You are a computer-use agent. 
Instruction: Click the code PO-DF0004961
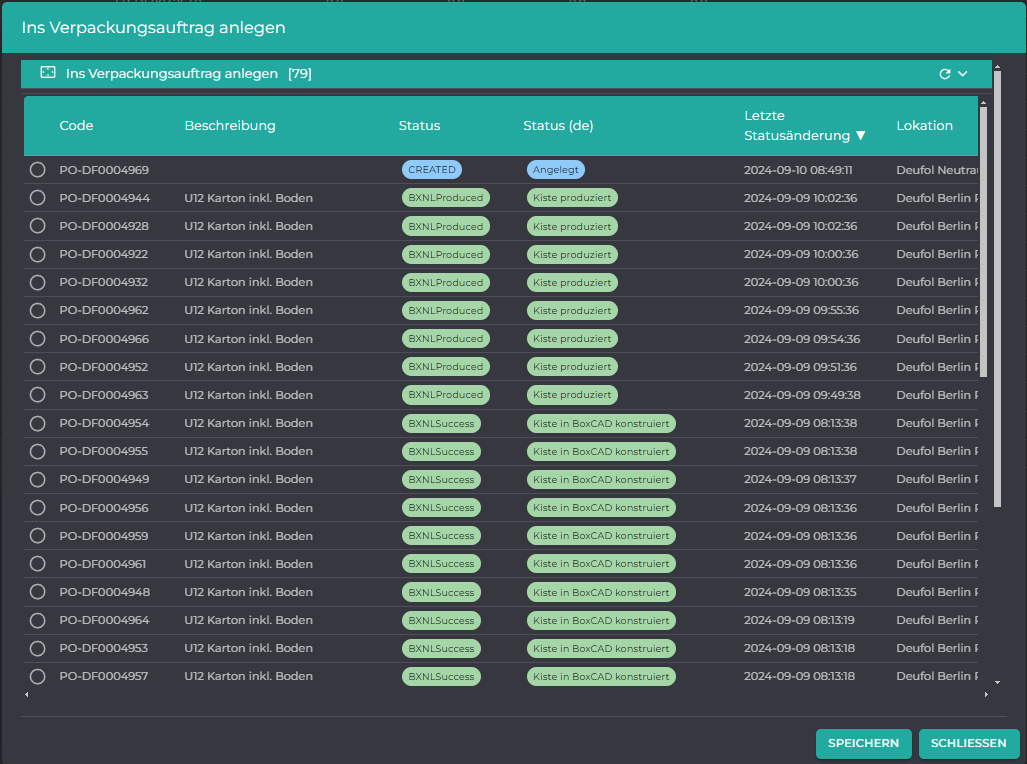pos(103,564)
